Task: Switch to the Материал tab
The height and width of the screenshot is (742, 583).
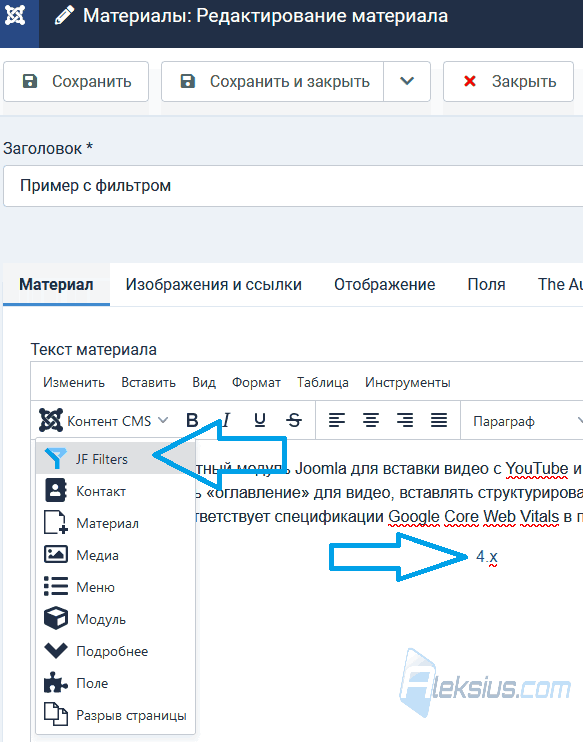Action: [56, 284]
